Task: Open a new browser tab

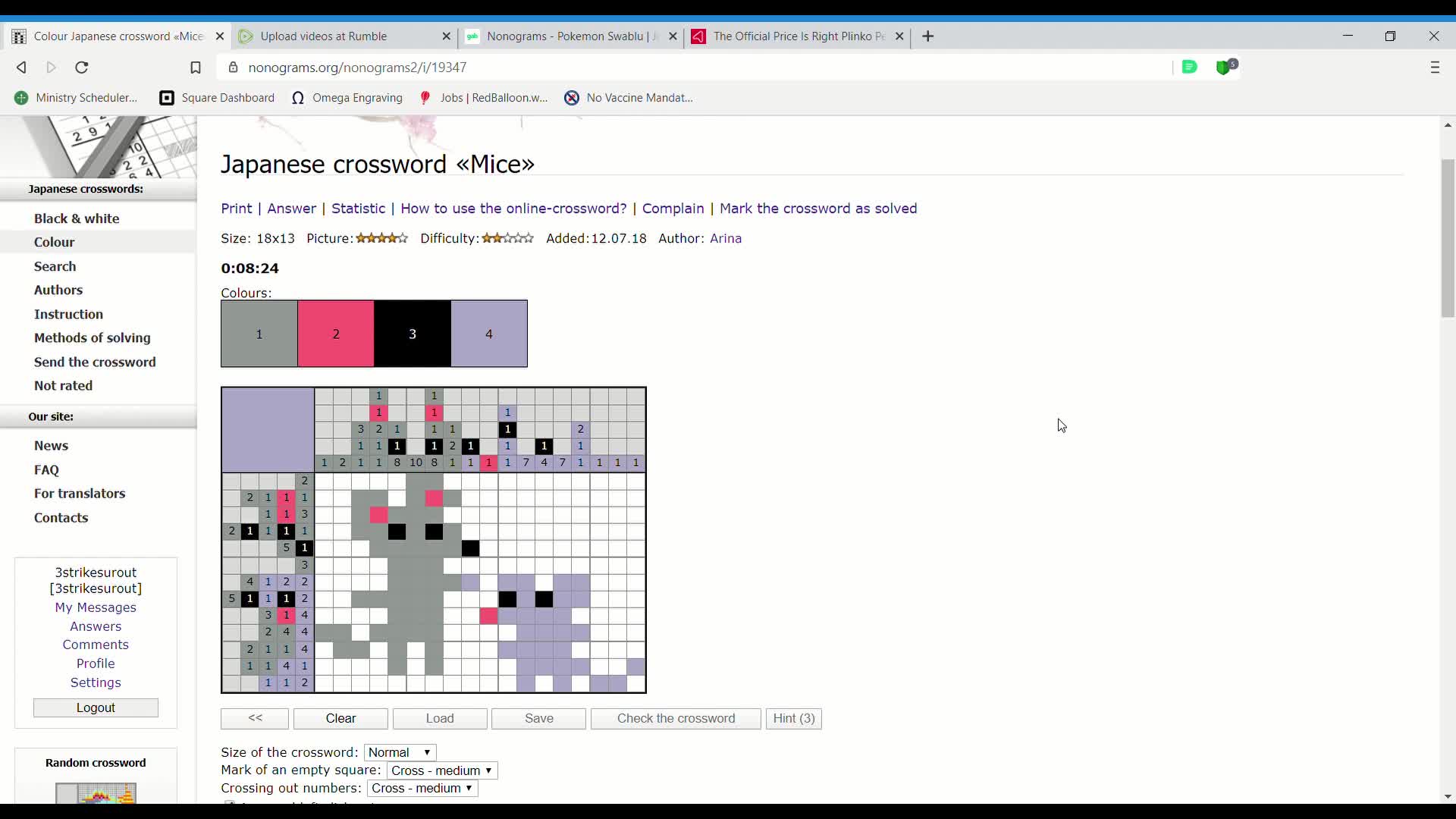Action: coord(928,36)
